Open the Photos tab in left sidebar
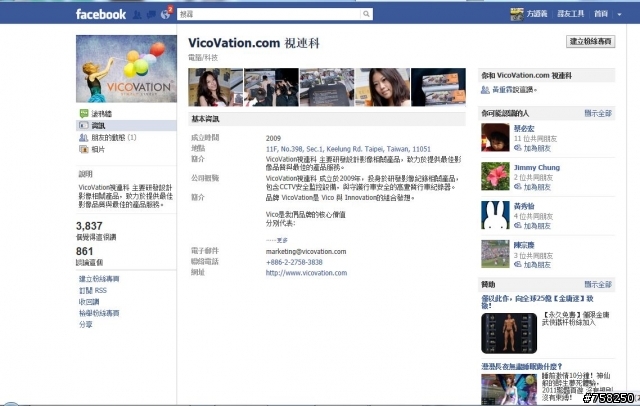The width and height of the screenshot is (640, 406). click(x=98, y=149)
